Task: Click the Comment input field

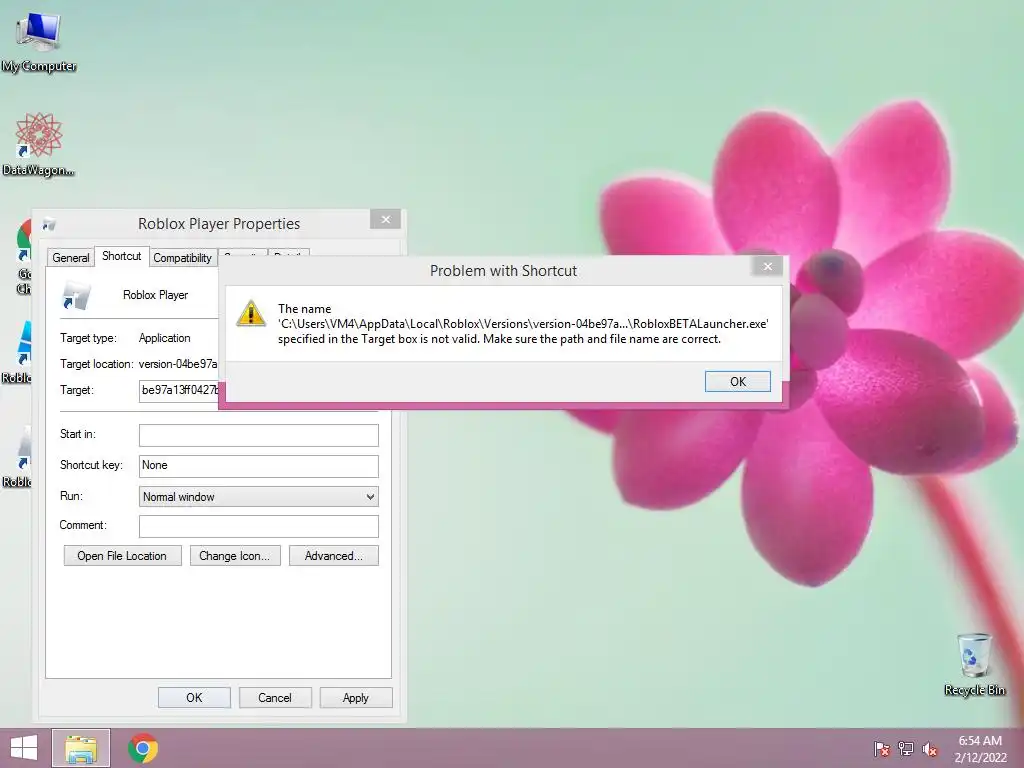Action: (x=259, y=526)
